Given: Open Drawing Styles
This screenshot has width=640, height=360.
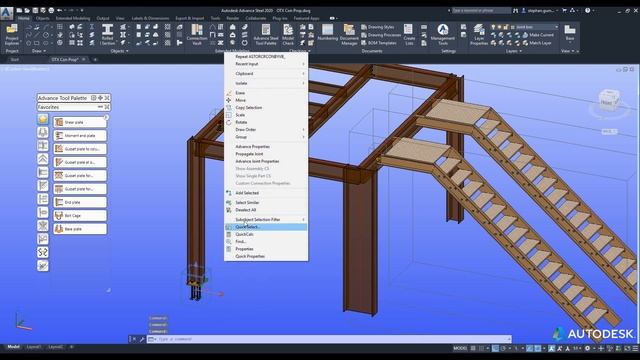Looking at the screenshot, I should [x=378, y=27].
